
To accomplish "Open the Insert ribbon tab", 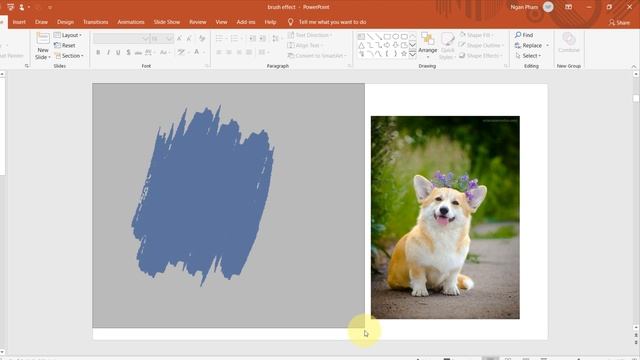I will (19, 22).
